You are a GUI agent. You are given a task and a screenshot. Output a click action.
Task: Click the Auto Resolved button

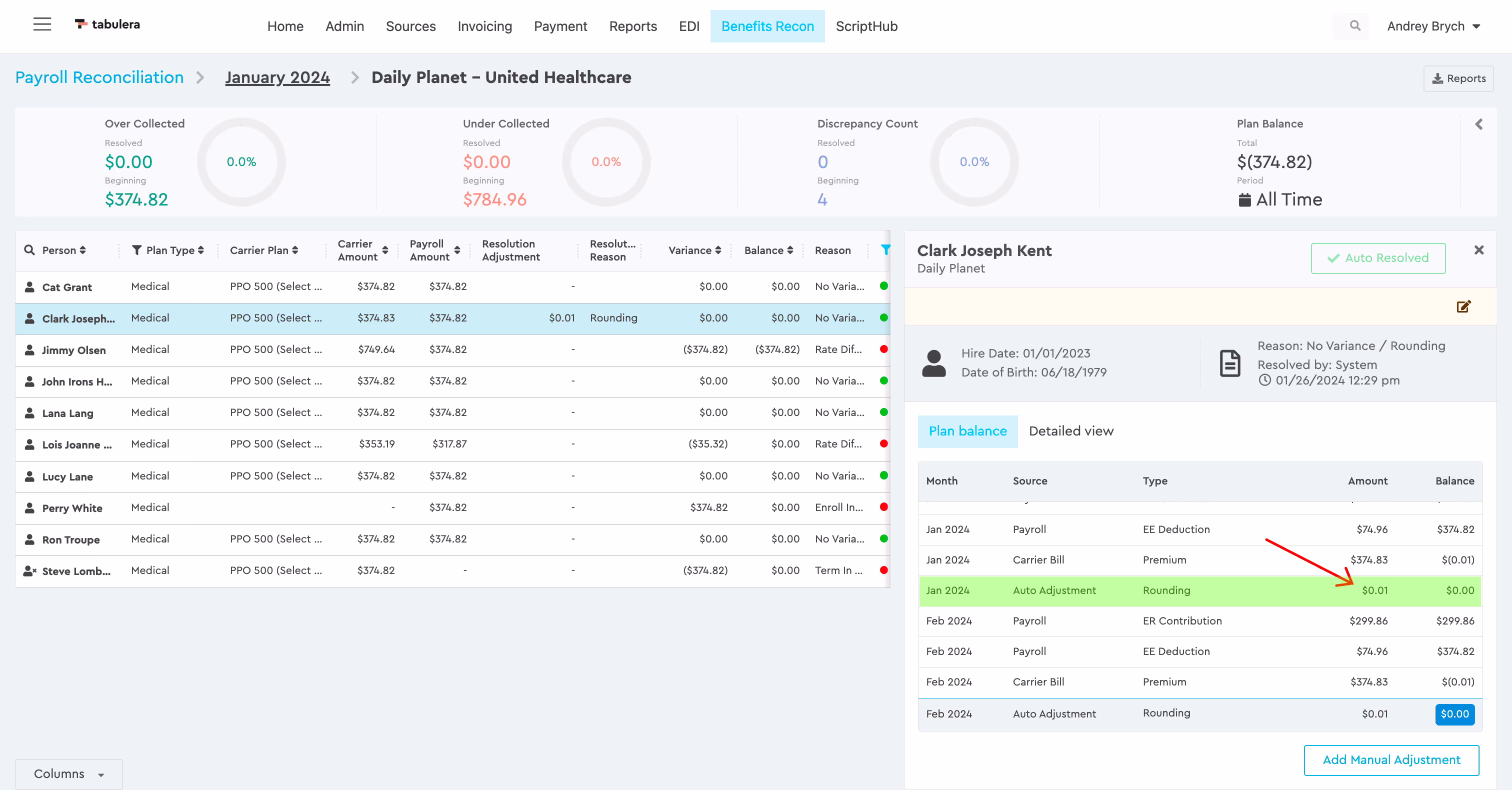1378,257
